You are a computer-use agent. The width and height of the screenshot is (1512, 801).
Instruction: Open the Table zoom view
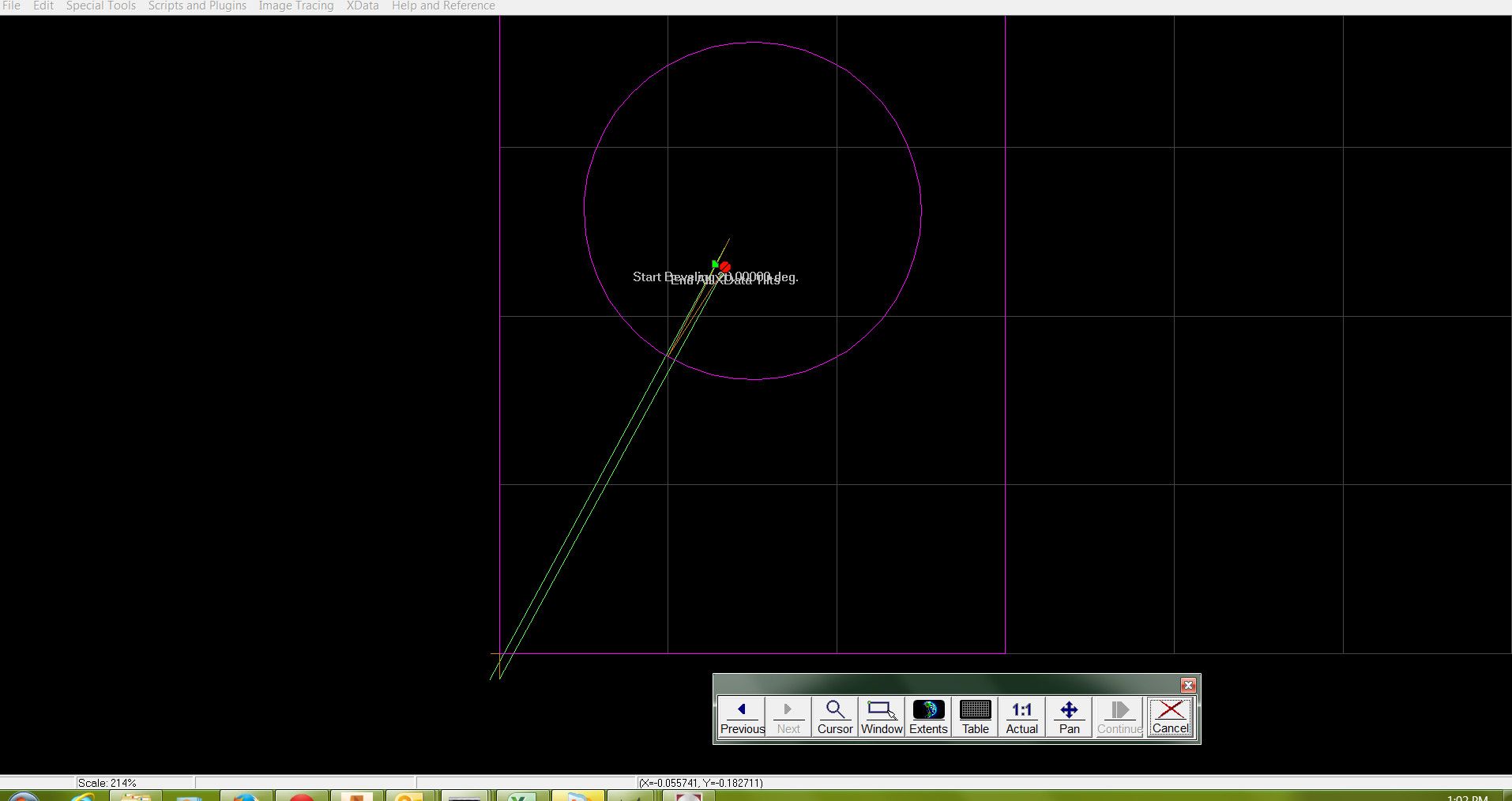[x=974, y=716]
